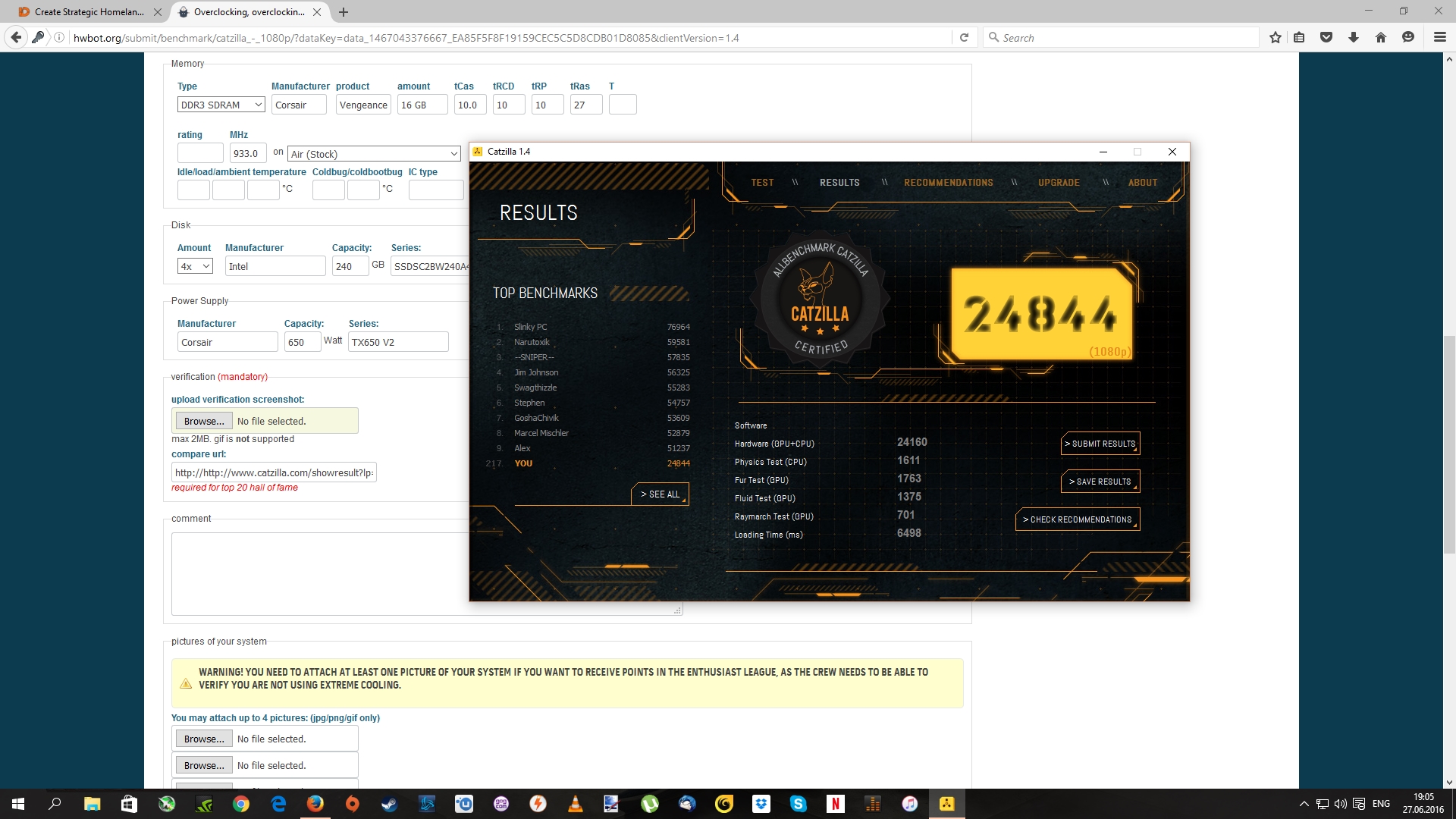Click the SUBMIT RESULTS button
Screen dimensions: 1456x819
pos(1100,444)
